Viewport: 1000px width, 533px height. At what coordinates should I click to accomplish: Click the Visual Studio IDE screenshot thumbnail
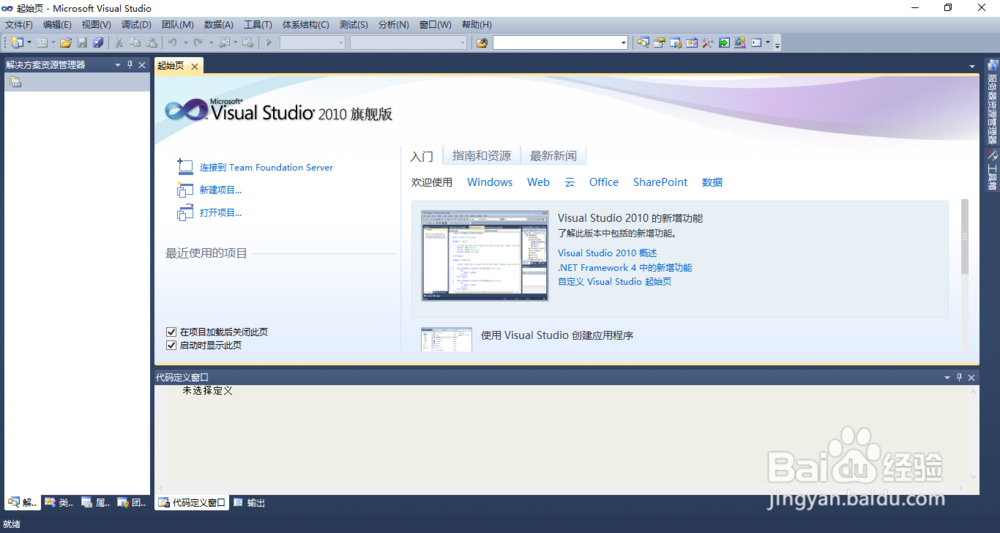(485, 256)
